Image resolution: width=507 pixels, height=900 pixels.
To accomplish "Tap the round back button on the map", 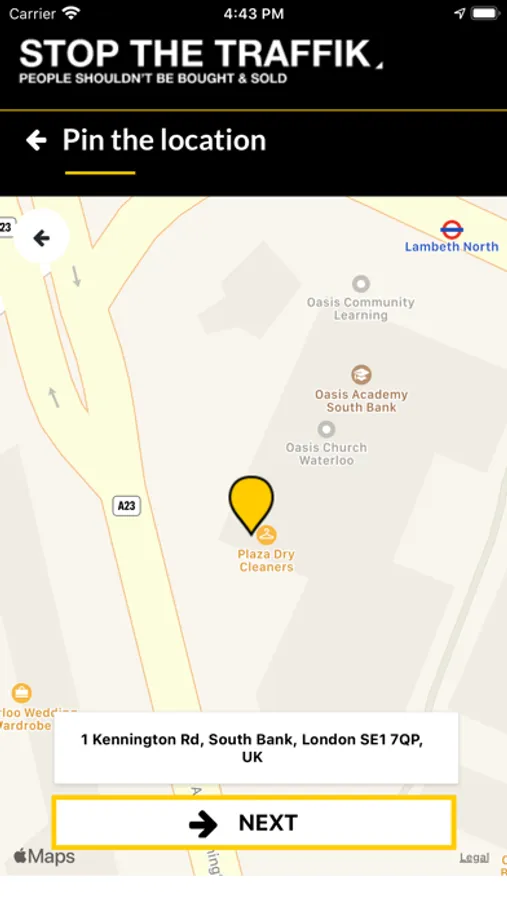I will [41, 238].
